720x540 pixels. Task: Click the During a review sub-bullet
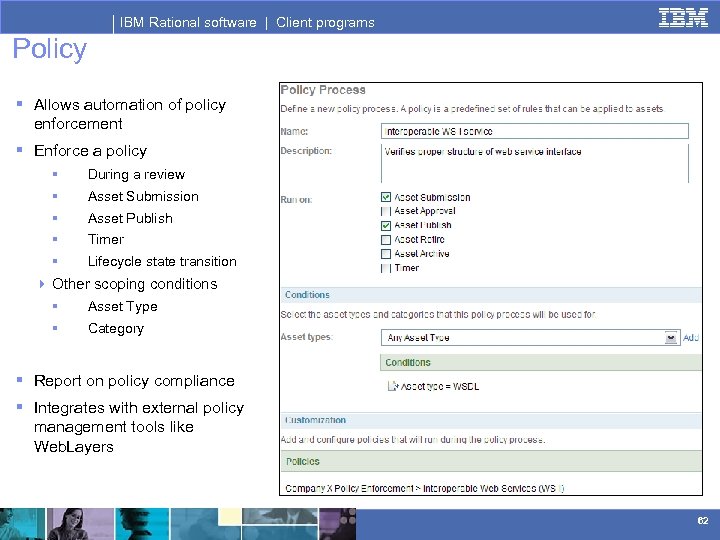[136, 174]
